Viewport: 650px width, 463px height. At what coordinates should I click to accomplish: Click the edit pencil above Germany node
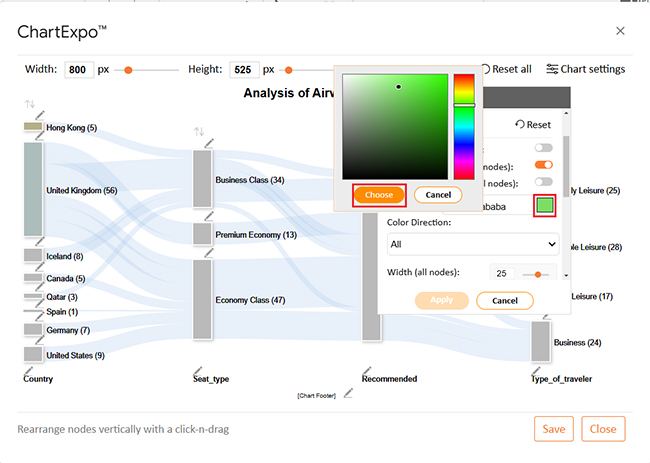[x=39, y=316]
